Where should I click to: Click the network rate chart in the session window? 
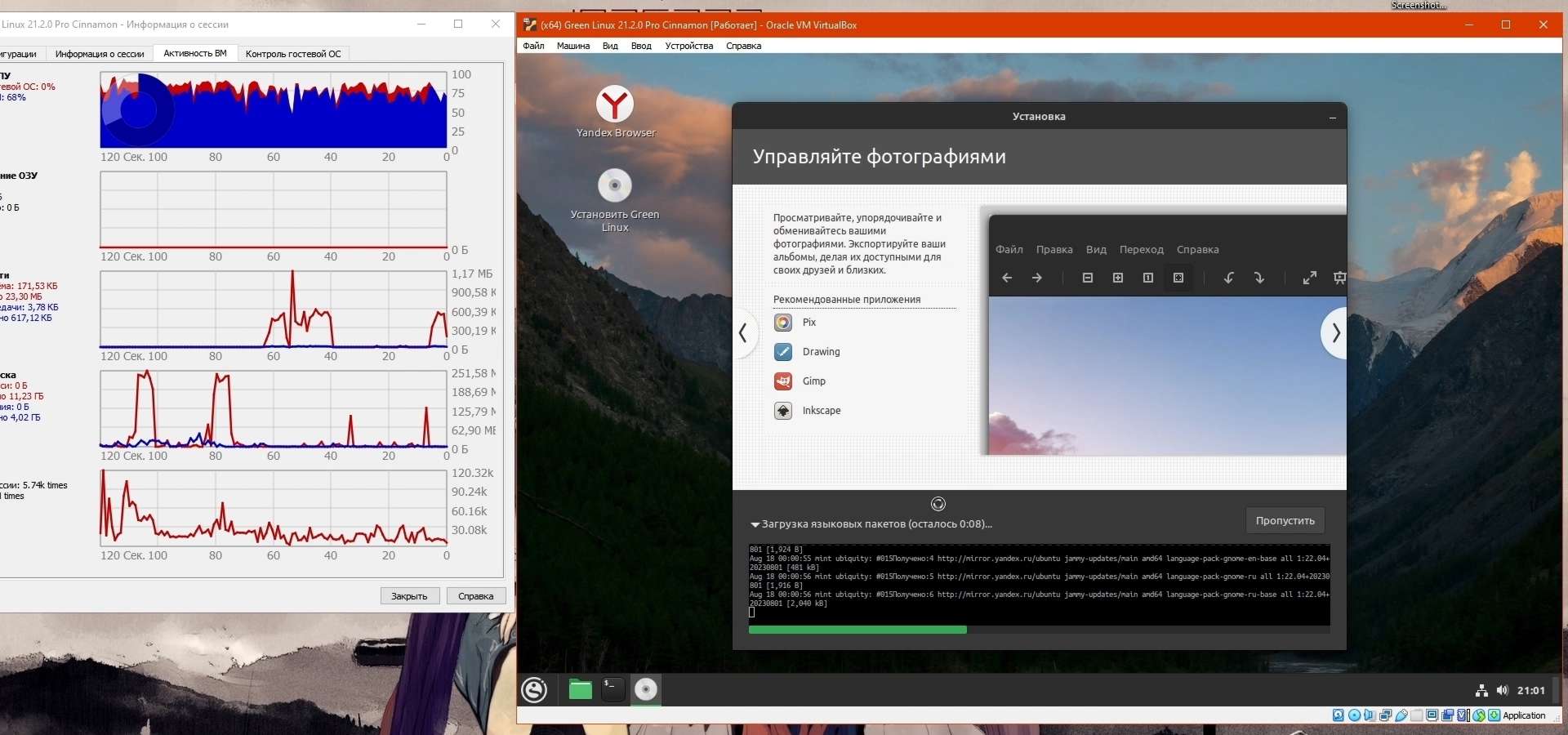[x=274, y=310]
